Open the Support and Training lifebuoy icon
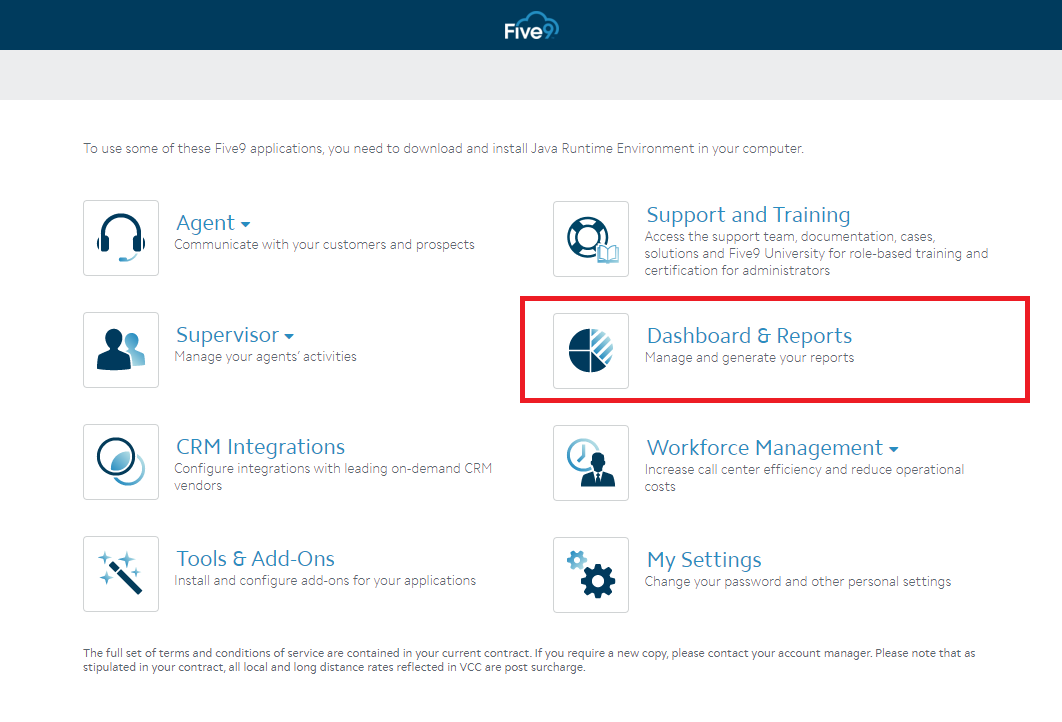 (591, 239)
